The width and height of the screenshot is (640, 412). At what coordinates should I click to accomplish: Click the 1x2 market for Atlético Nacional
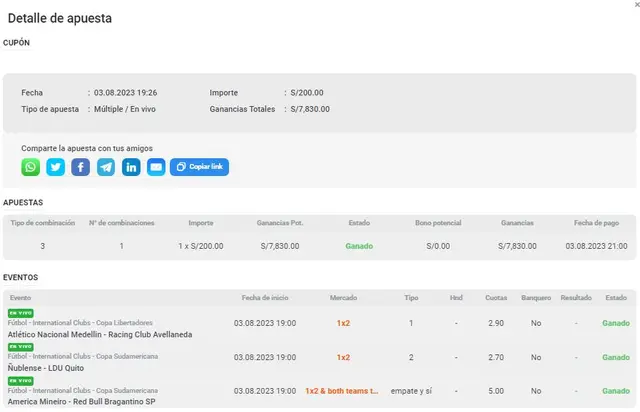coord(343,323)
